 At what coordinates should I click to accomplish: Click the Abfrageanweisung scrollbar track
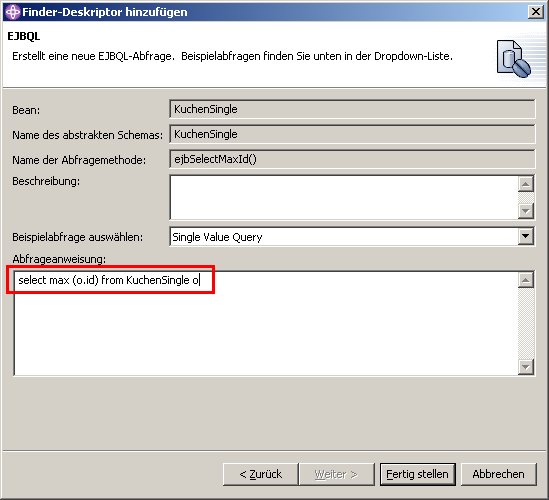(526, 323)
